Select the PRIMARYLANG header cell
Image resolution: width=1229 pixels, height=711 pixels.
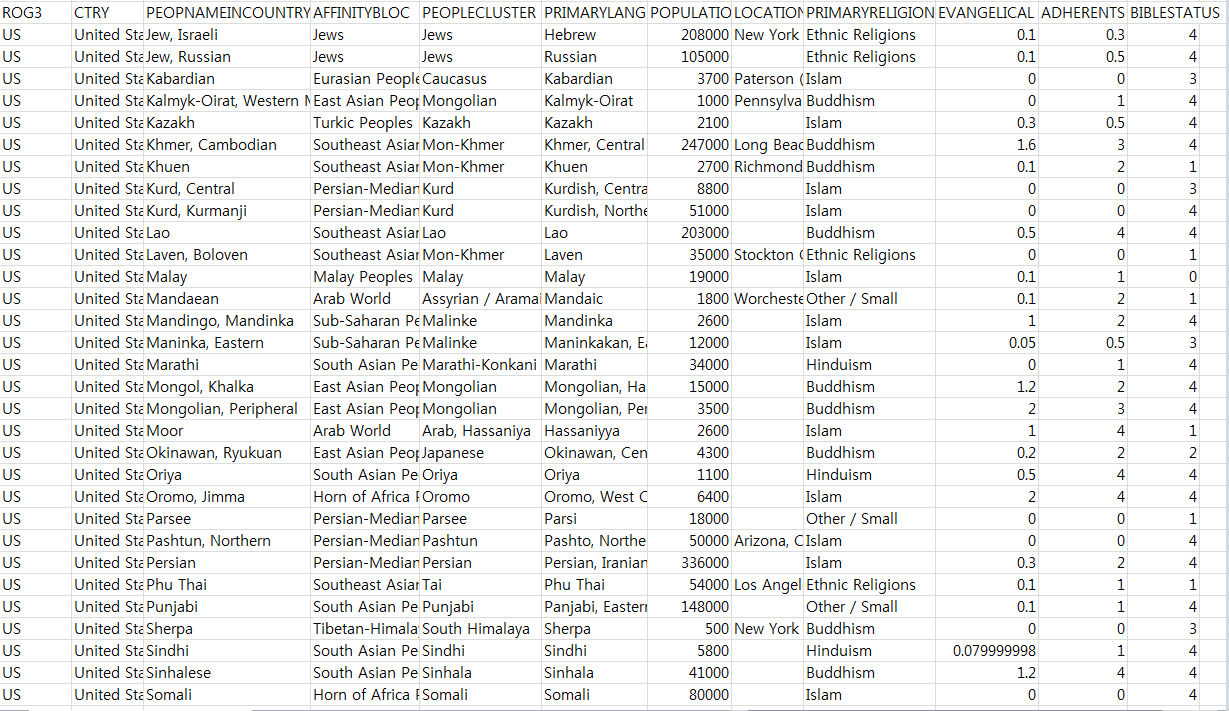click(595, 13)
